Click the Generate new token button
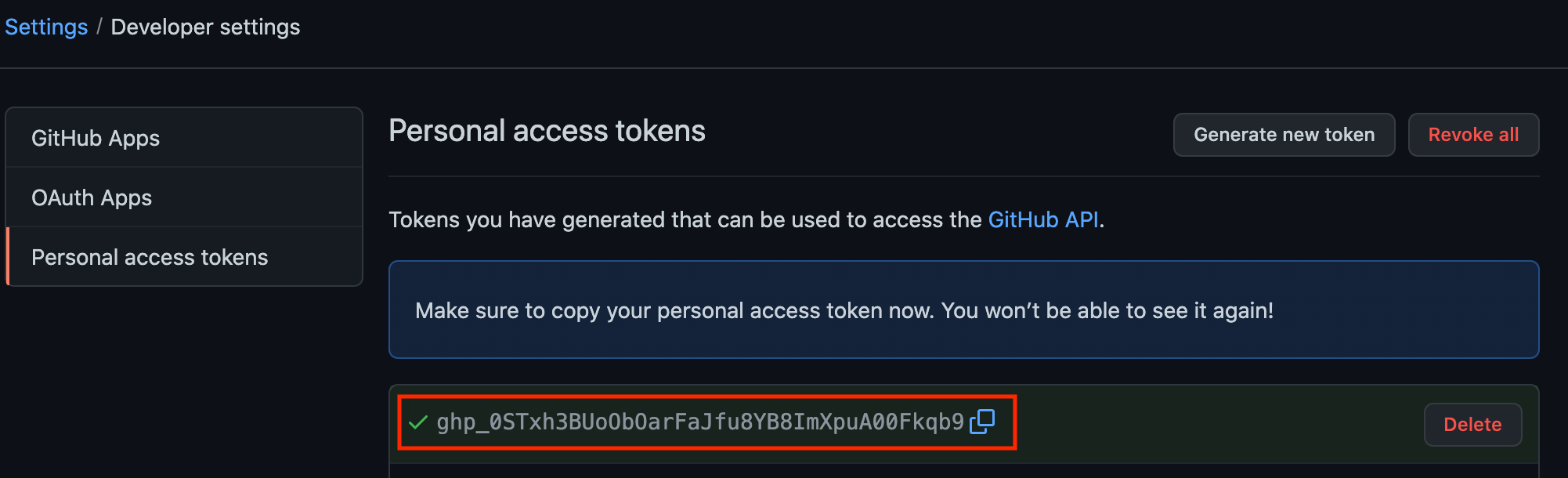The height and width of the screenshot is (478, 1568). (1284, 135)
